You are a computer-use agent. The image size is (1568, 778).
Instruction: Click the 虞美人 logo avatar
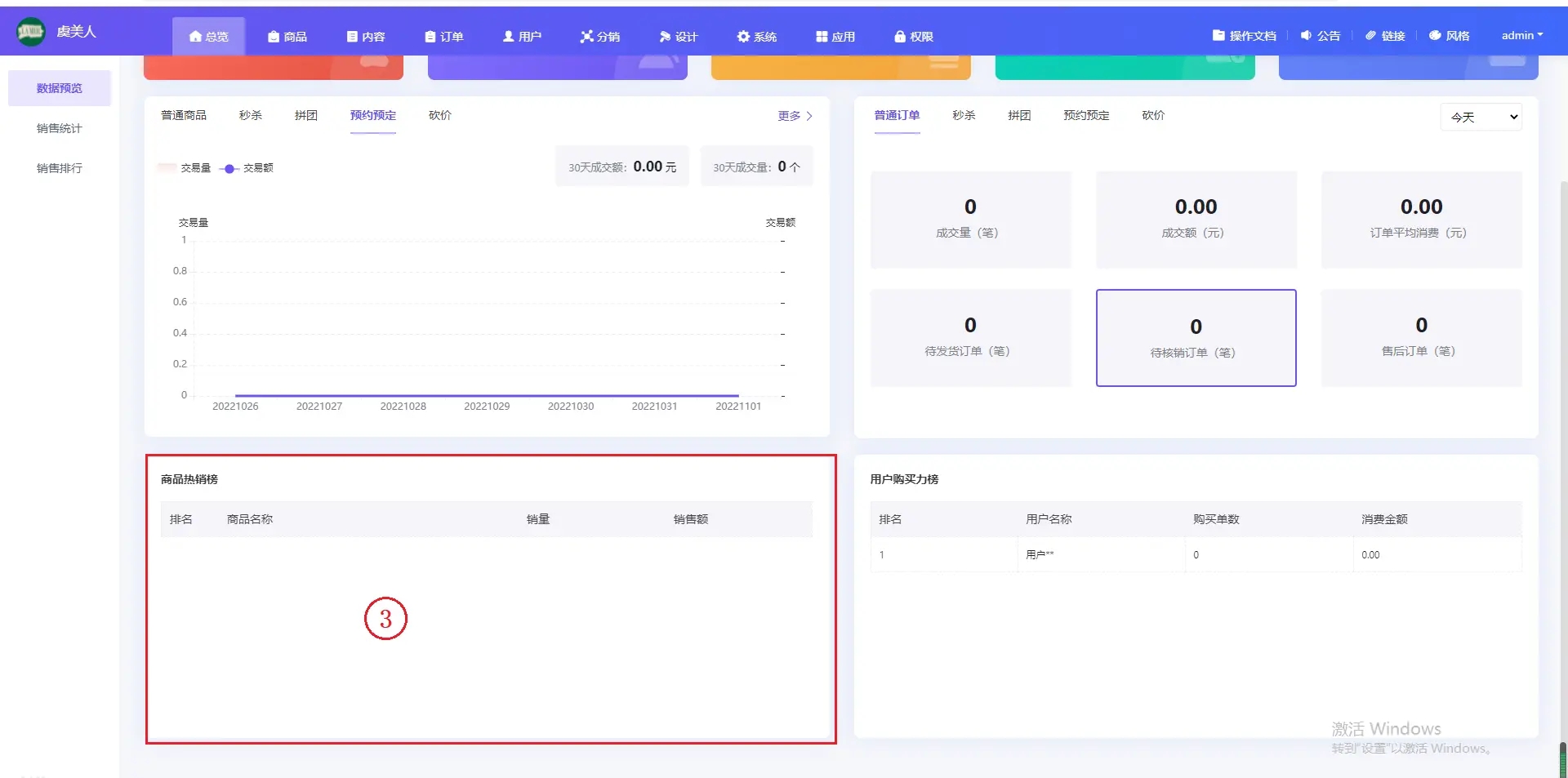pyautogui.click(x=31, y=32)
